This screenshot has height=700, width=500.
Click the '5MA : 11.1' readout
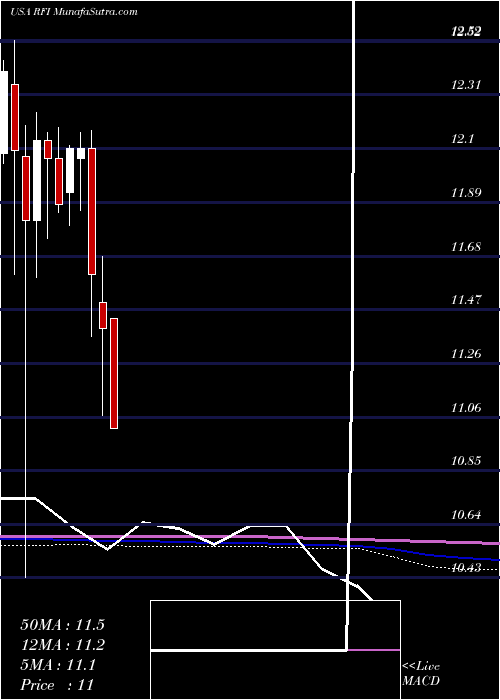[58, 665]
